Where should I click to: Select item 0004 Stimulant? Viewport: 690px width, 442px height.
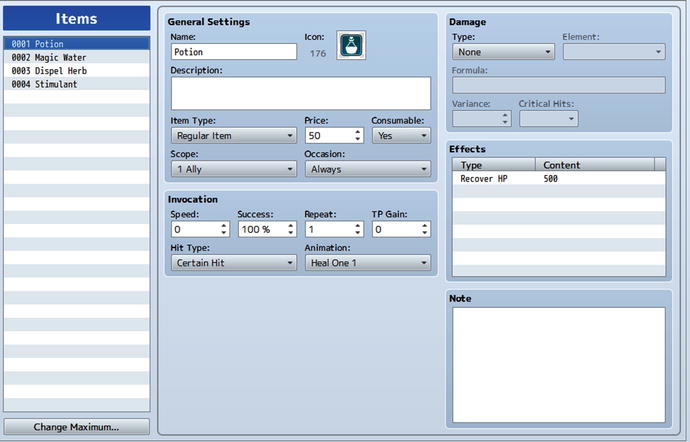pyautogui.click(x=77, y=84)
